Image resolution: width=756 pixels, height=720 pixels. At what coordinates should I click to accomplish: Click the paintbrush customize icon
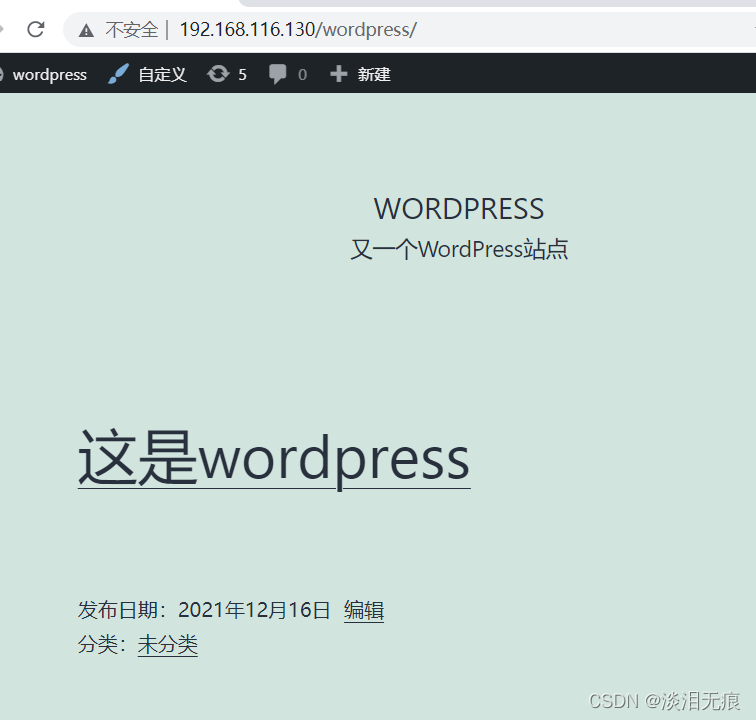pos(118,74)
